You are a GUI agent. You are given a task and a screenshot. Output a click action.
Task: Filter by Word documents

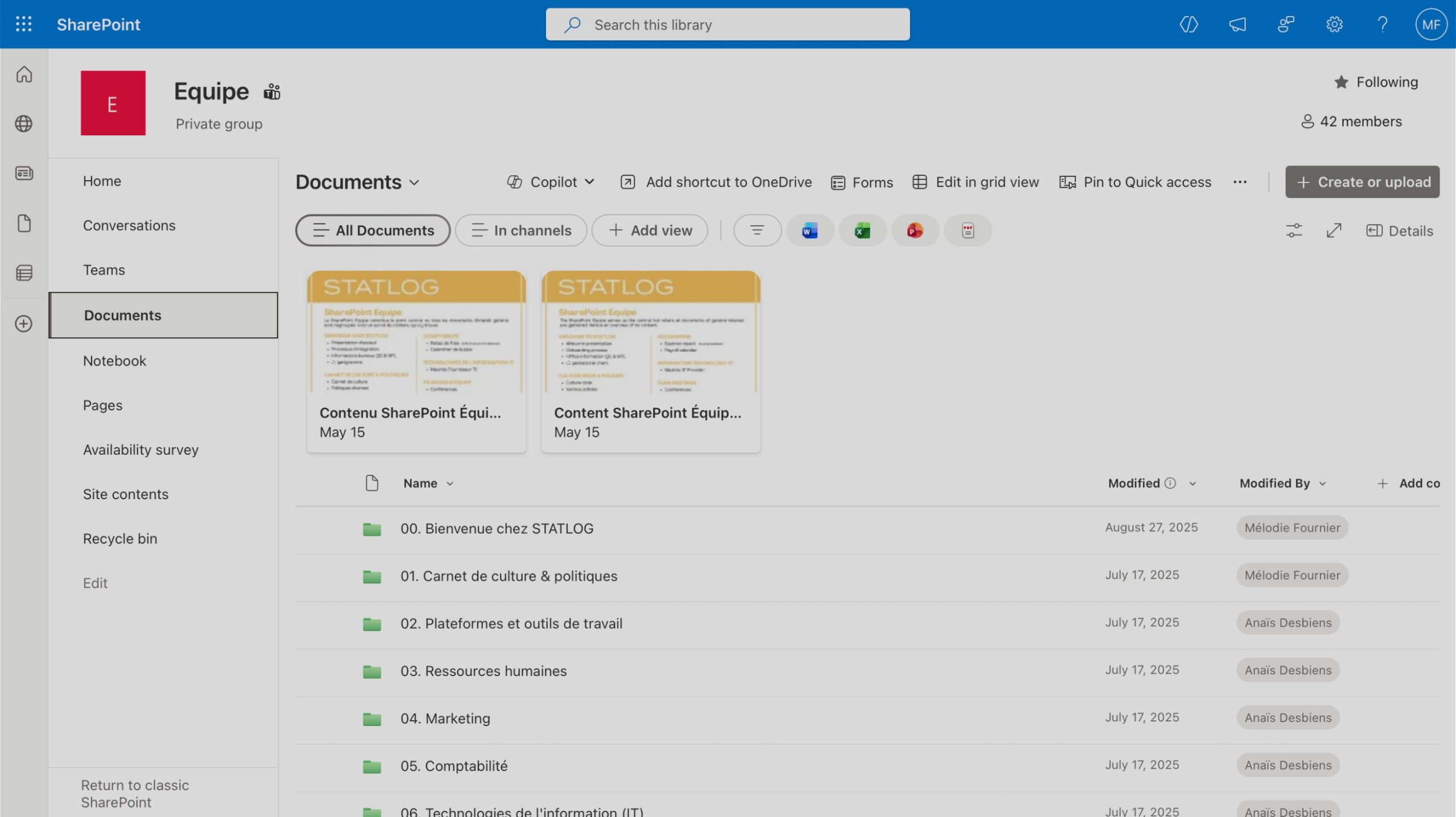tap(809, 230)
